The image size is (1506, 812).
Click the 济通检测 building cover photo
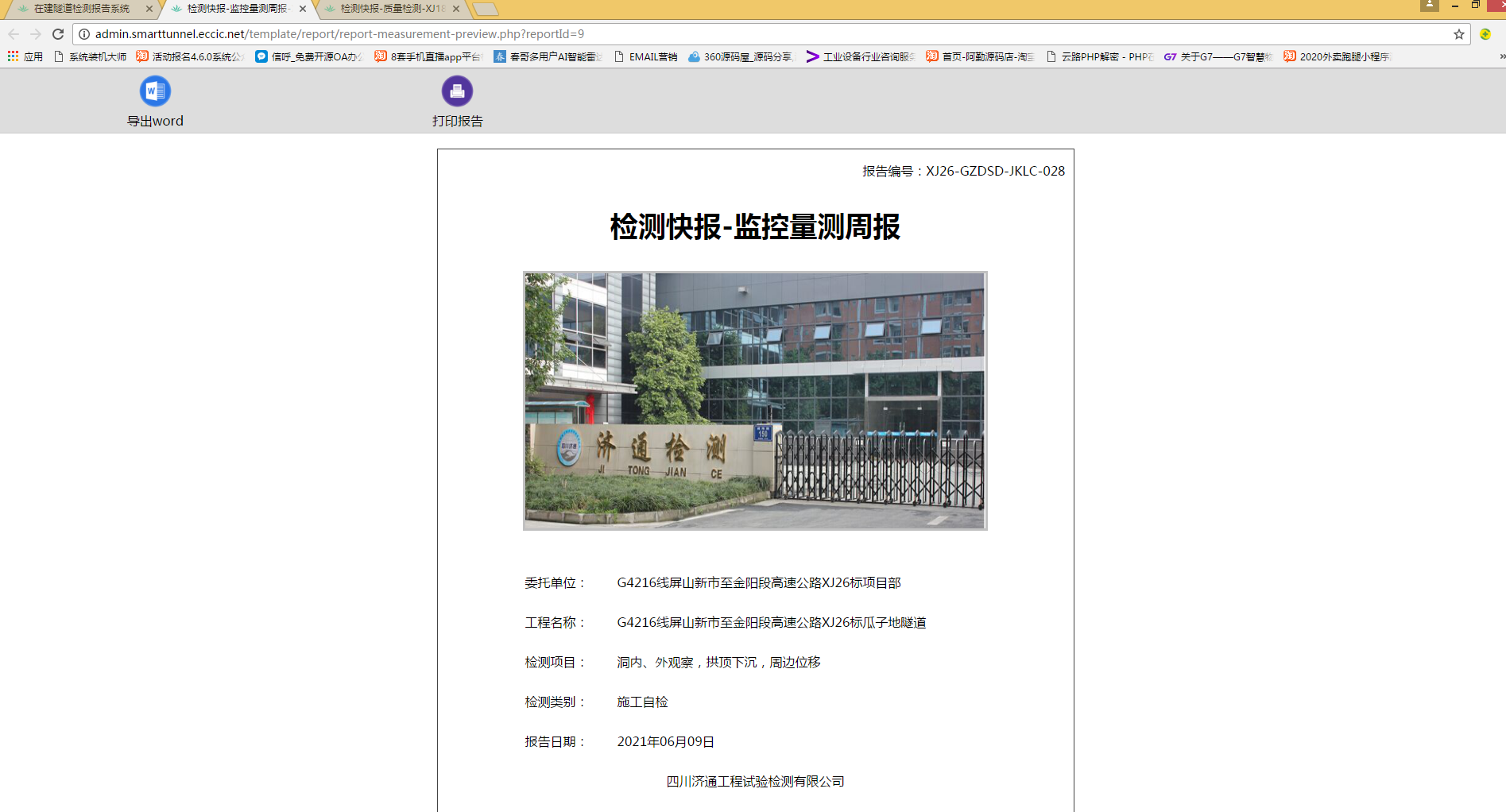[x=755, y=400]
